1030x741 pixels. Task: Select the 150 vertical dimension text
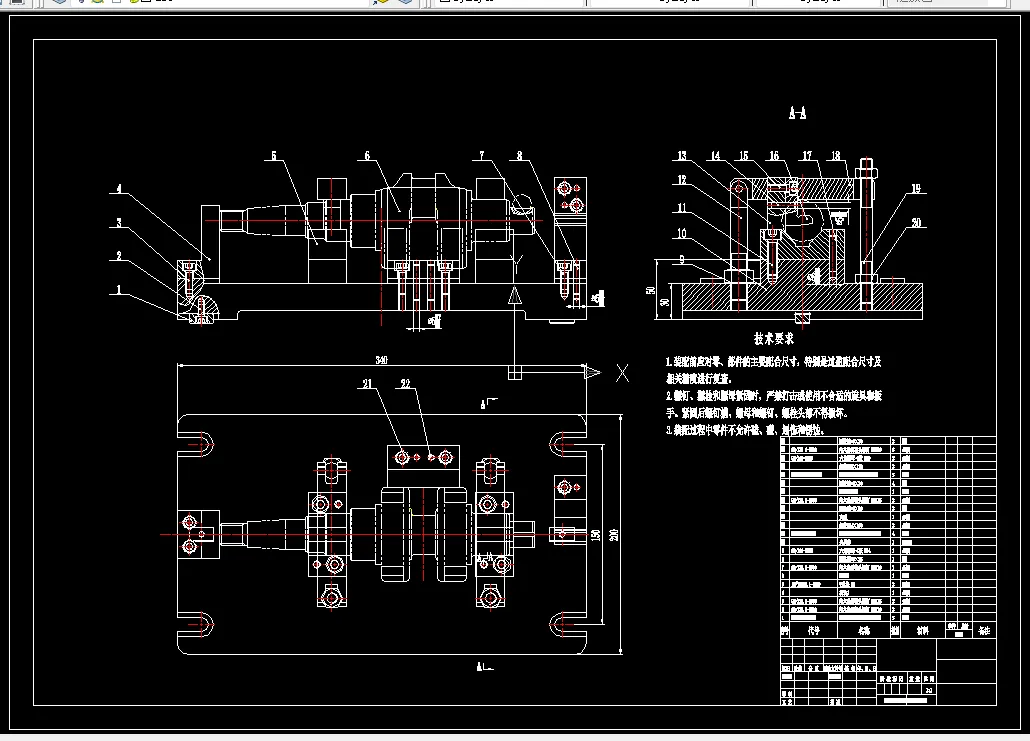click(596, 535)
